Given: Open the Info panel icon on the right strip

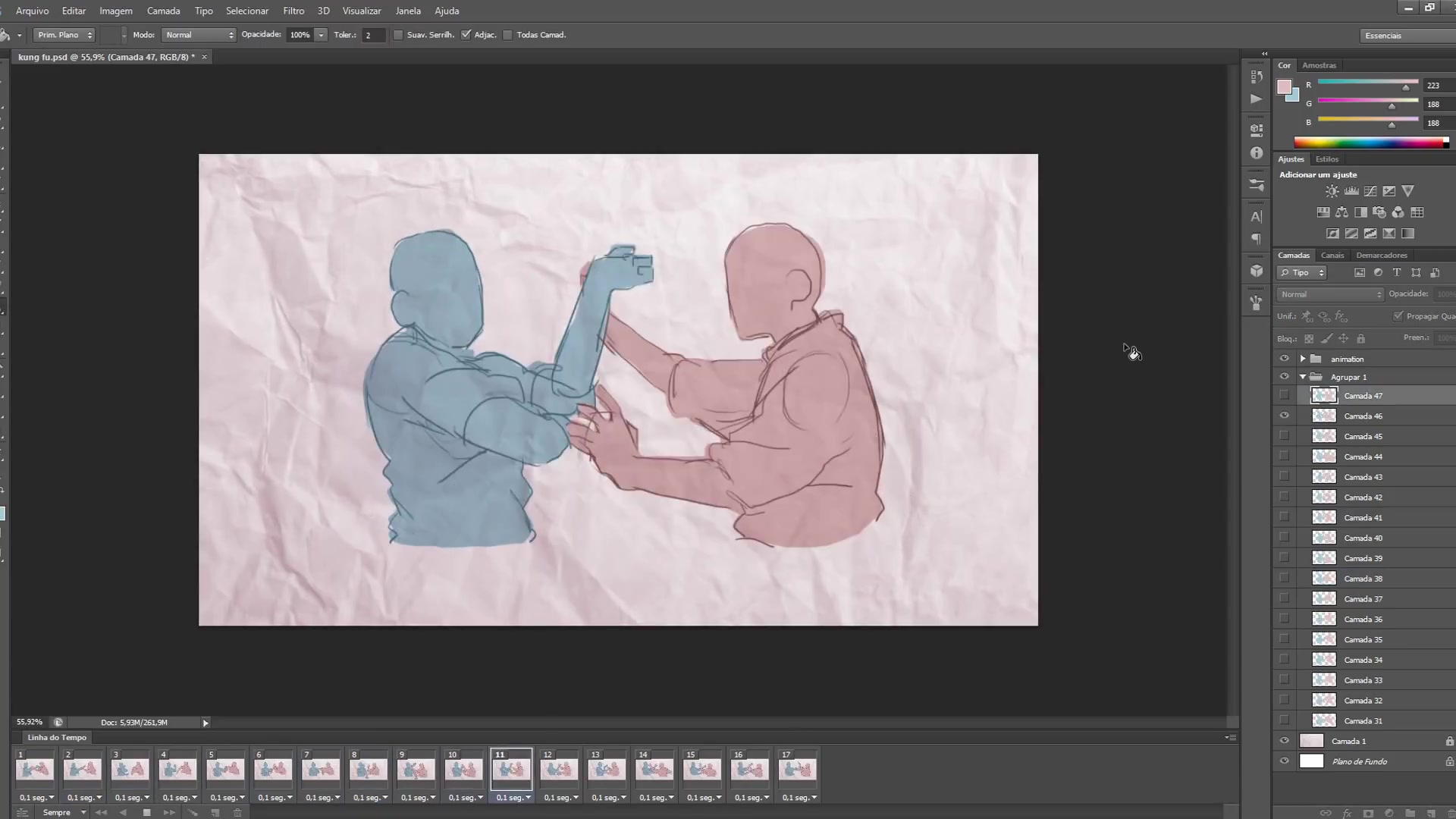Looking at the screenshot, I should [x=1256, y=152].
